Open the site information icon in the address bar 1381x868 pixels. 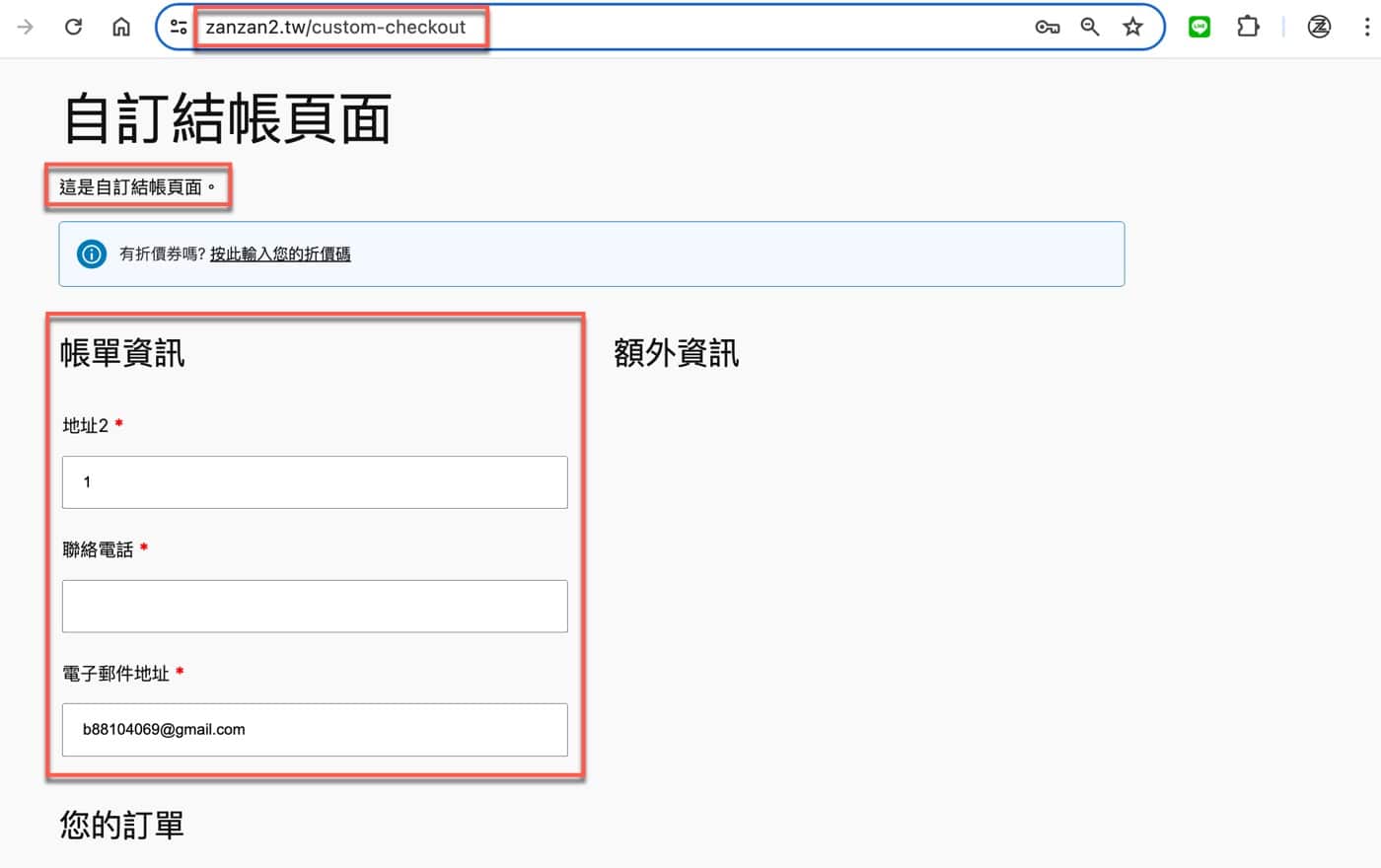click(179, 27)
